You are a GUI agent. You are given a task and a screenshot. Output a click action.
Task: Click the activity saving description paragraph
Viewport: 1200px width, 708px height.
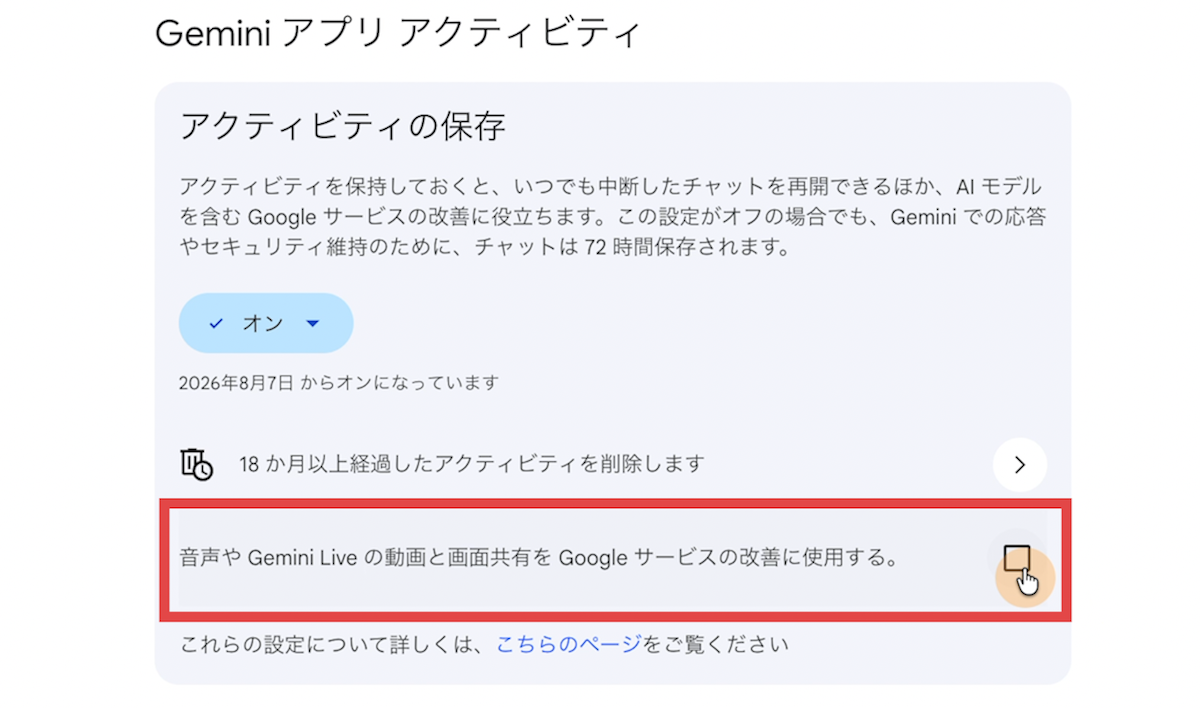[613, 217]
